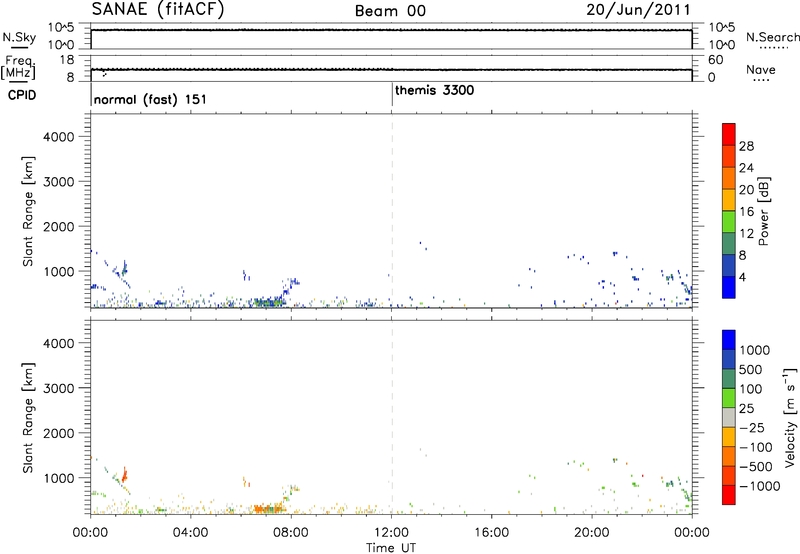Click the gray -25 to 25 velocity color segment
The width and height of the screenshot is (800, 554).
click(729, 418)
